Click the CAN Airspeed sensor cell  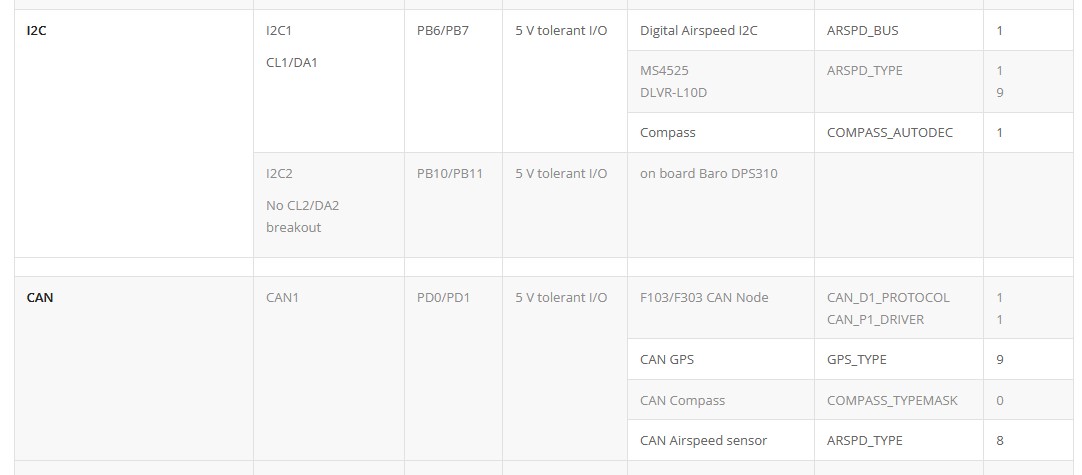(x=703, y=440)
